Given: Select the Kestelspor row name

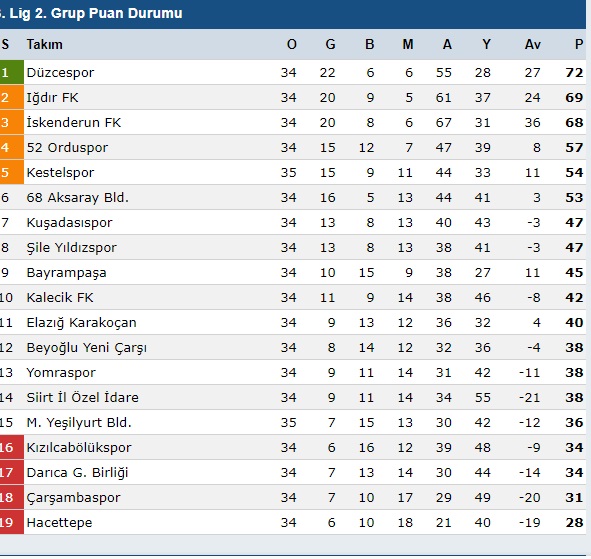Looking at the screenshot, I should pyautogui.click(x=60, y=173).
